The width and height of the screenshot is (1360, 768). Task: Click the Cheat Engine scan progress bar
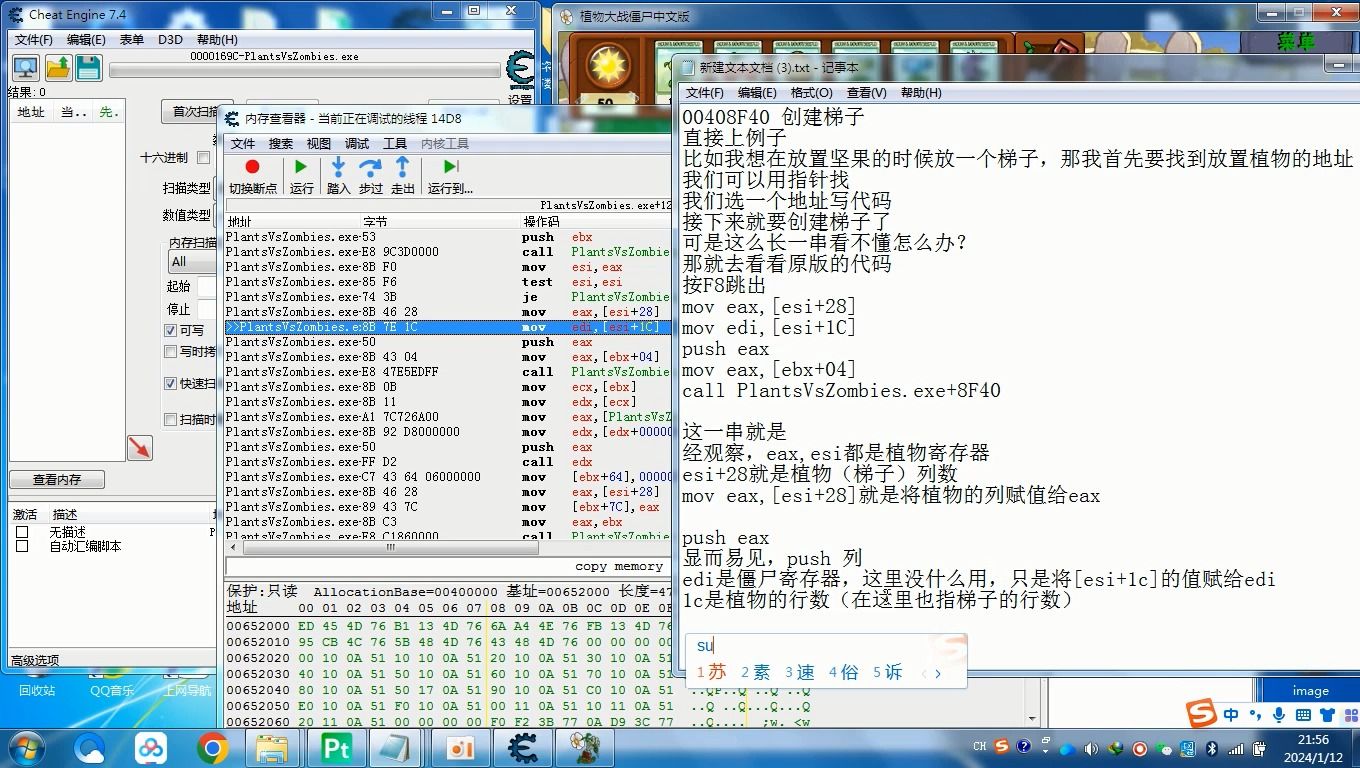304,71
